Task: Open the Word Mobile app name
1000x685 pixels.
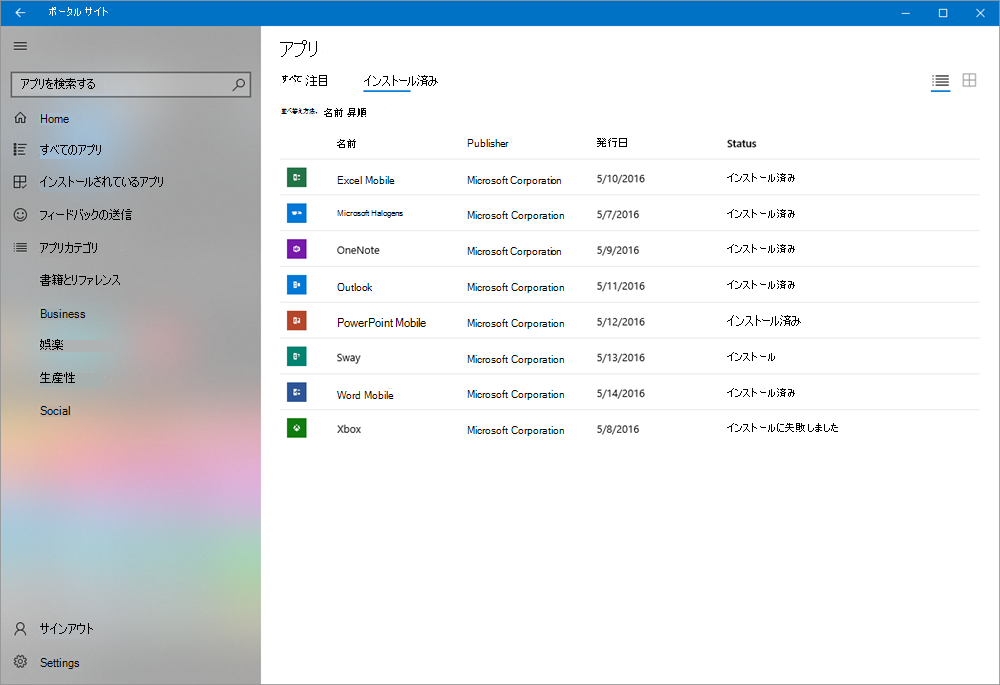Action: pos(365,395)
